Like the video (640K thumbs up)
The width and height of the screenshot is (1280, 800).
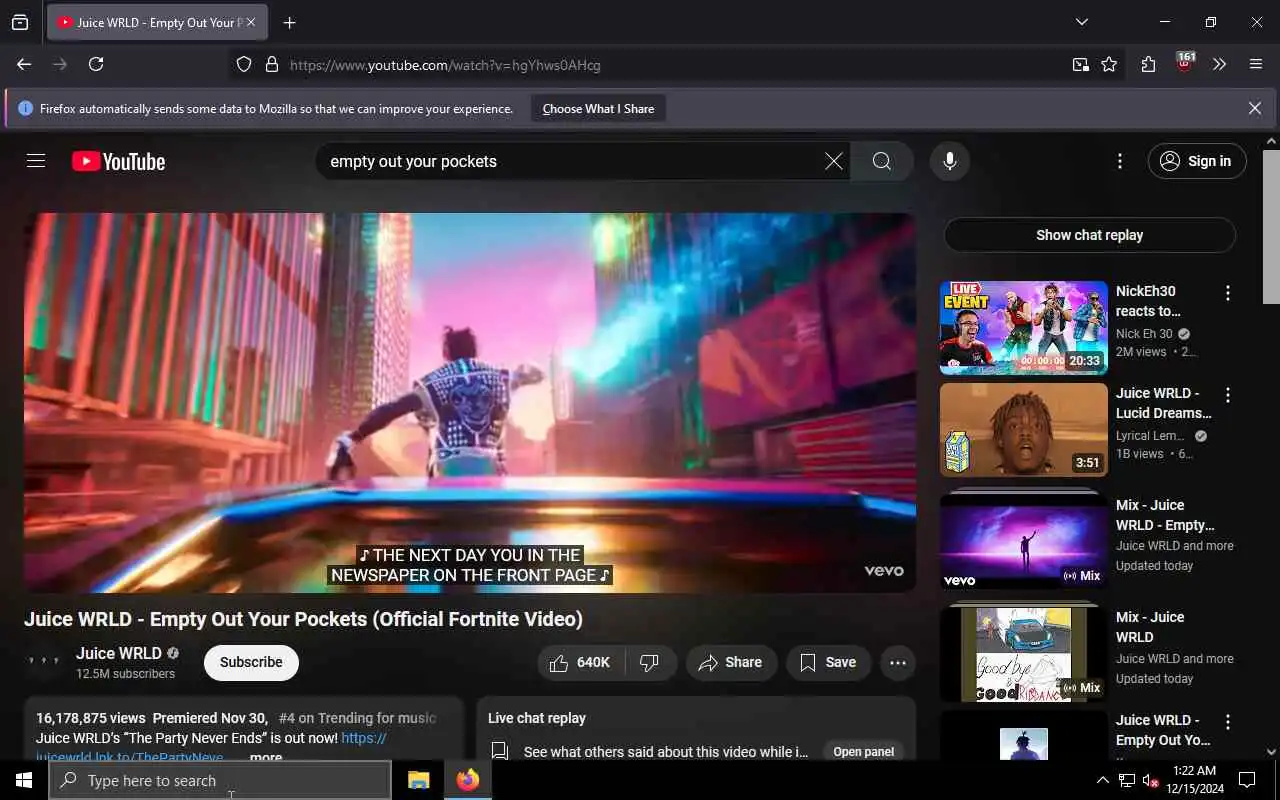582,662
